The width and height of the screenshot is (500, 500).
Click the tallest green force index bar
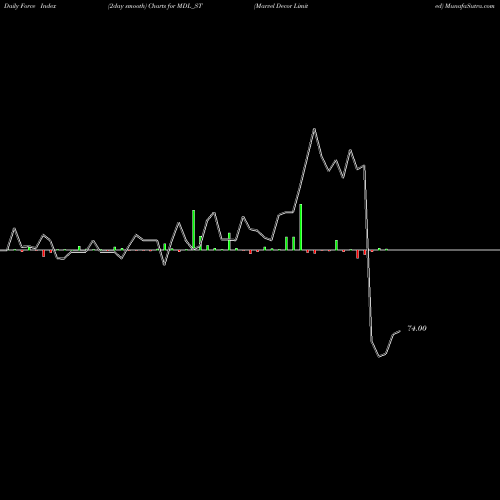click(x=300, y=227)
